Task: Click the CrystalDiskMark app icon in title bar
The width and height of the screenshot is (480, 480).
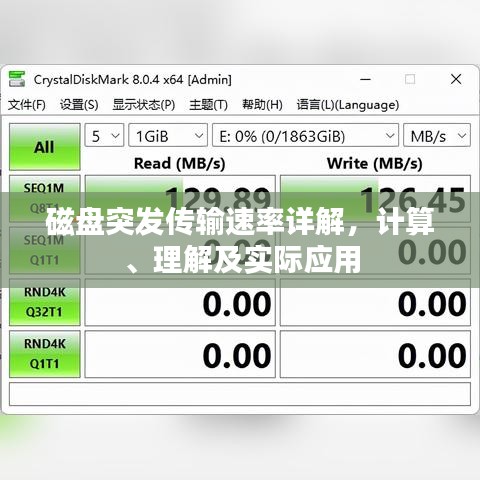Action: coord(17,79)
